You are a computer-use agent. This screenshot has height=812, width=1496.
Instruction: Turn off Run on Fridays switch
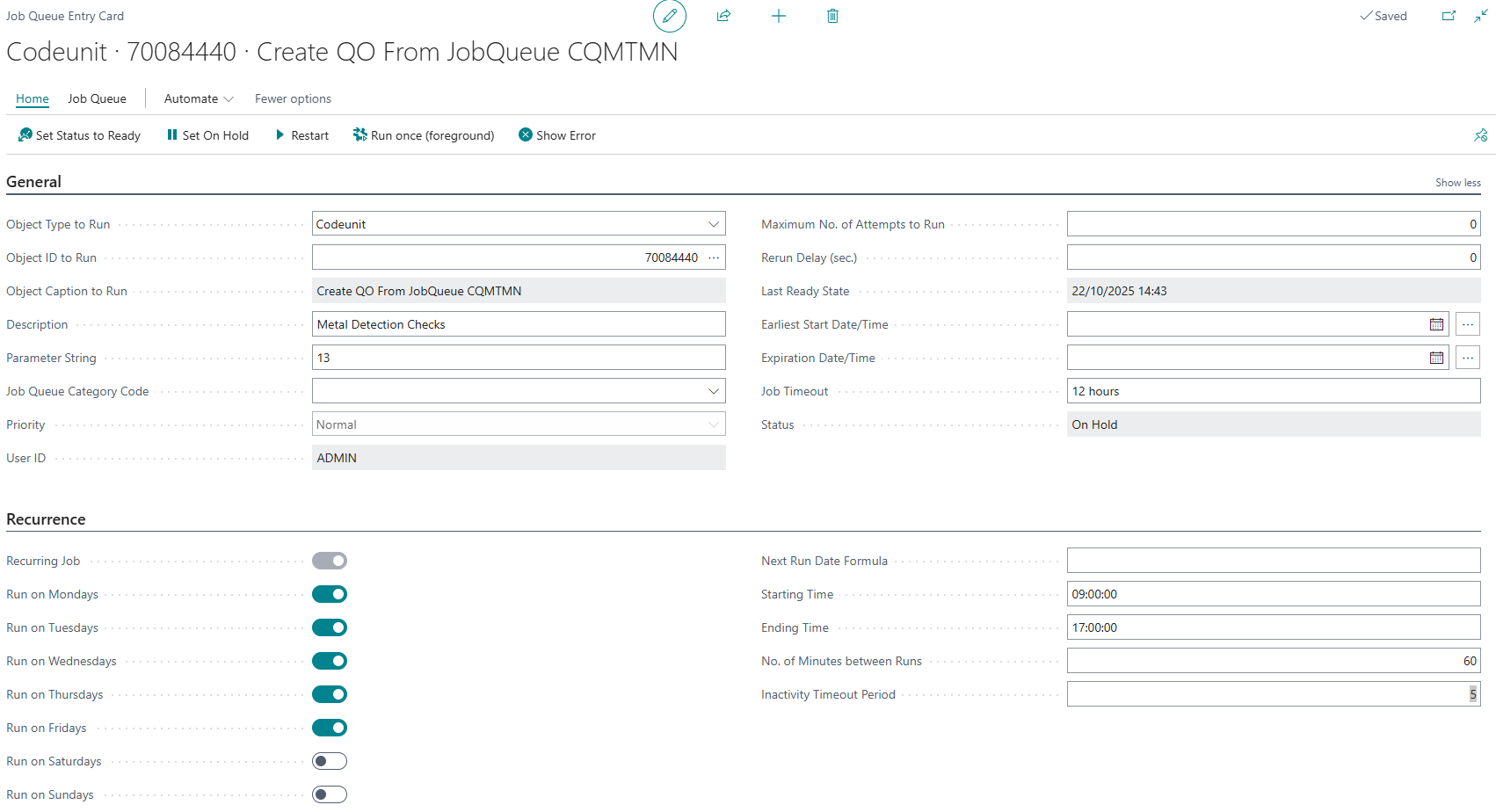tap(330, 728)
